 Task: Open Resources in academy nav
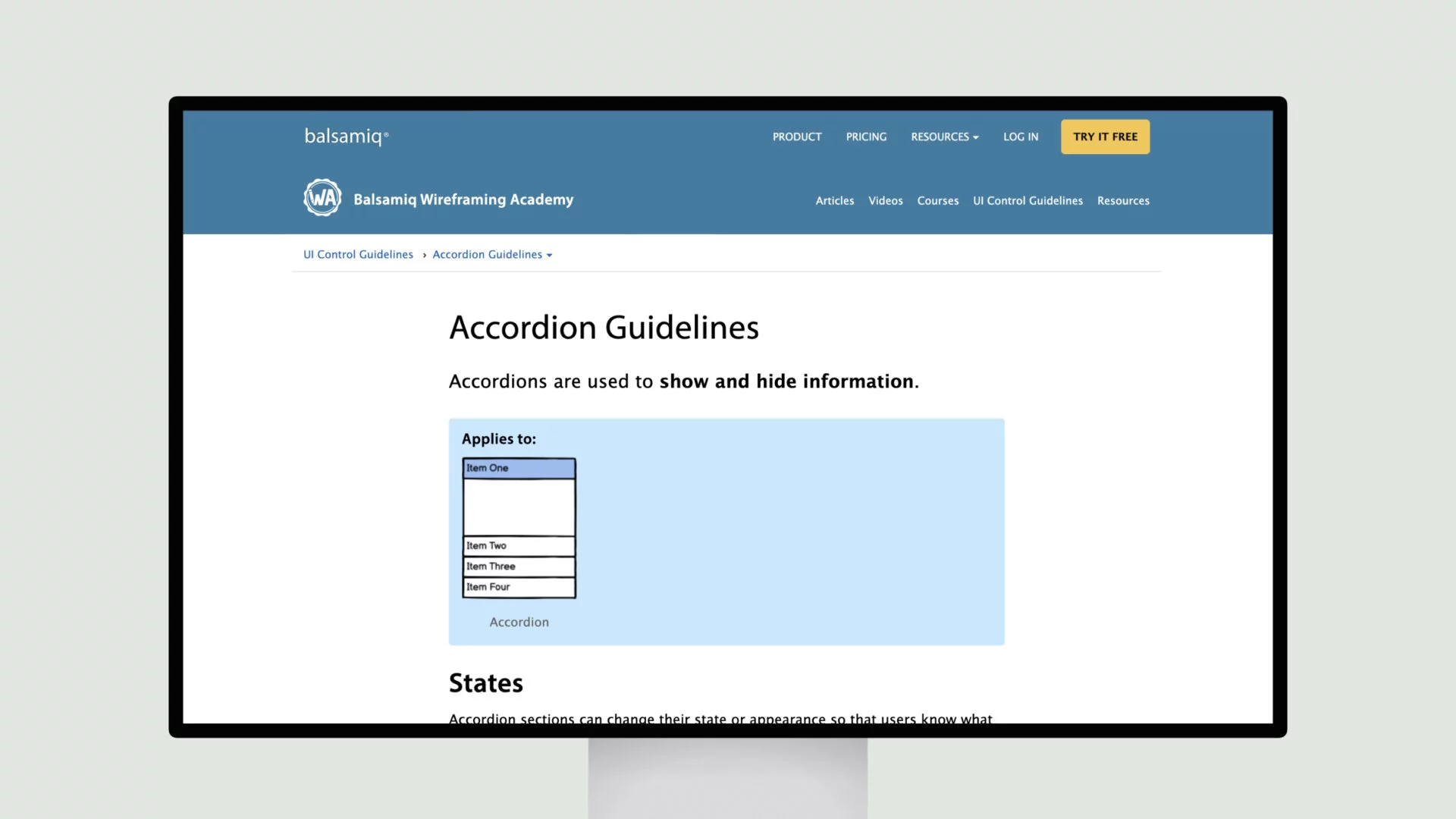pos(1123,201)
